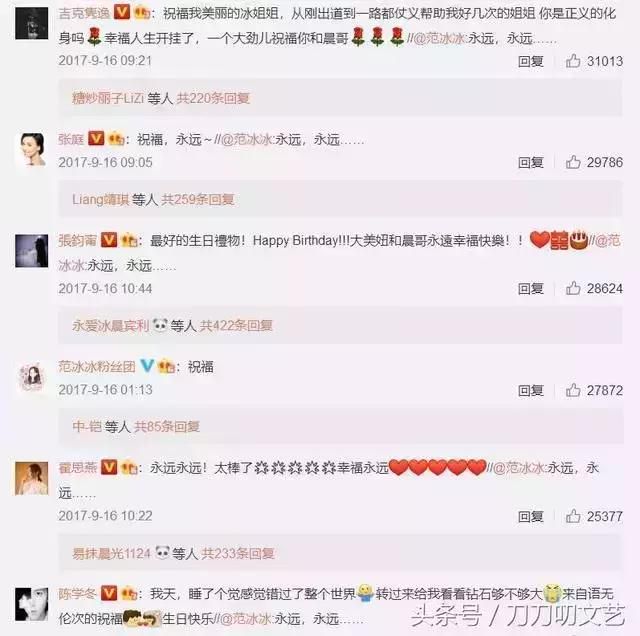Click the verified badge next to 陈学冬
640x636 pixels.
[109, 593]
